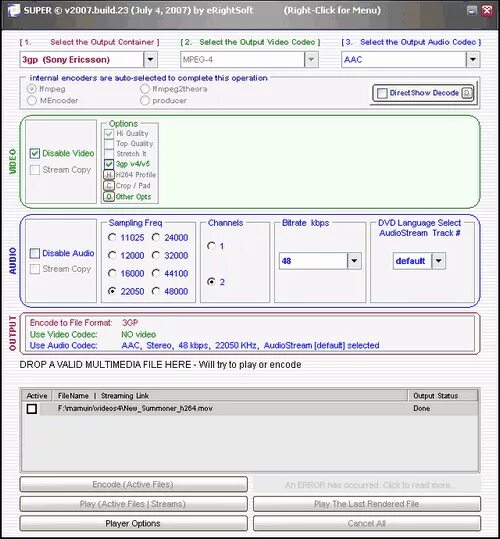This screenshot has width=500, height=539.
Task: Click the Cancel All button
Action: (367, 524)
